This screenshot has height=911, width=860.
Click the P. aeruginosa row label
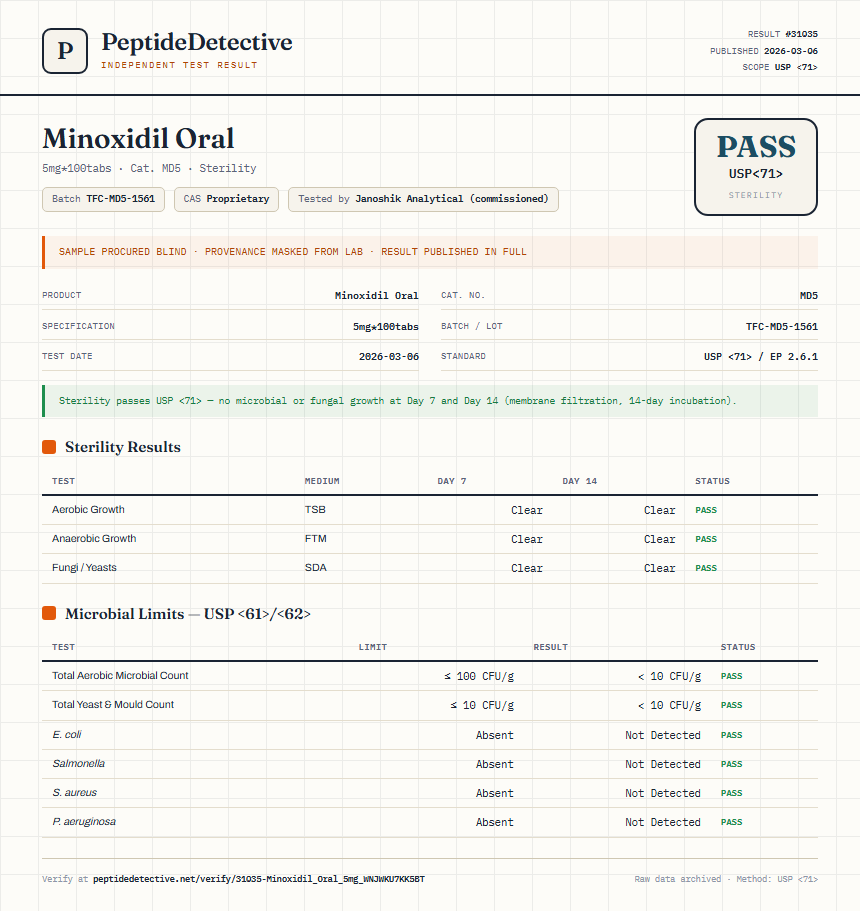click(84, 822)
